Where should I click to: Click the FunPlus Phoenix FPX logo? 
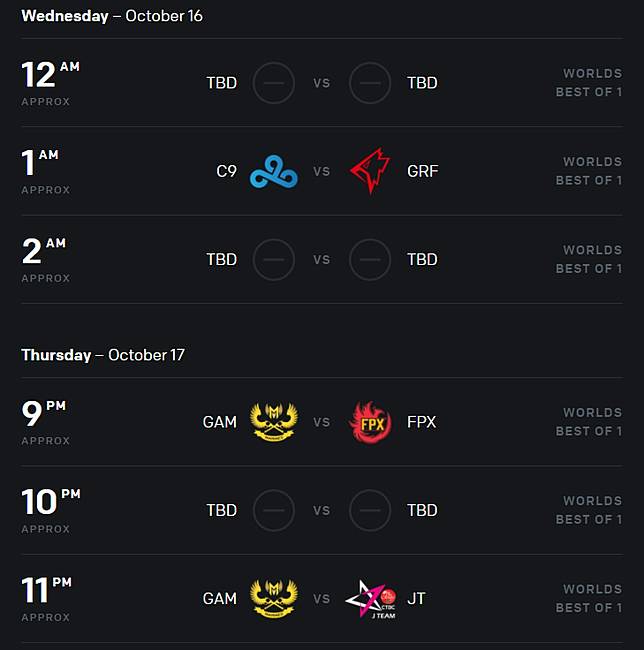tap(370, 422)
